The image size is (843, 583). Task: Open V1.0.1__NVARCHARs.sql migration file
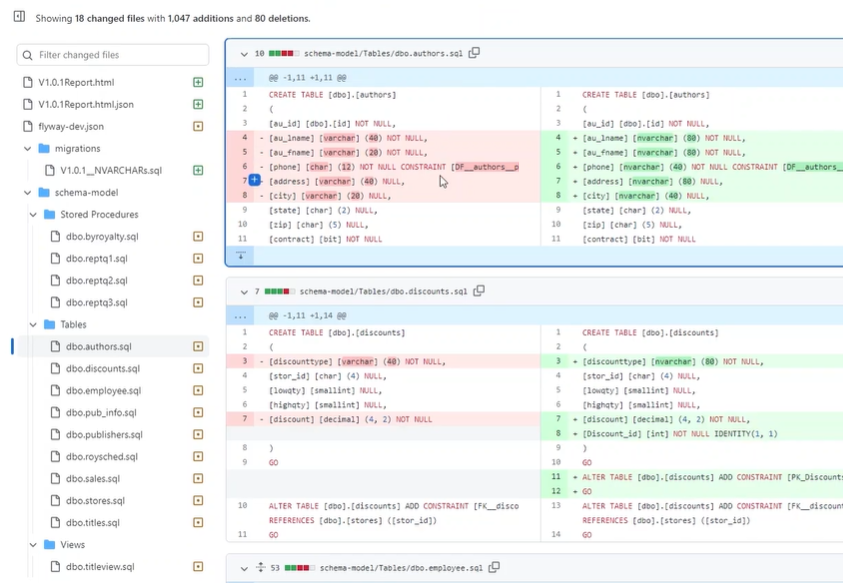point(110,170)
